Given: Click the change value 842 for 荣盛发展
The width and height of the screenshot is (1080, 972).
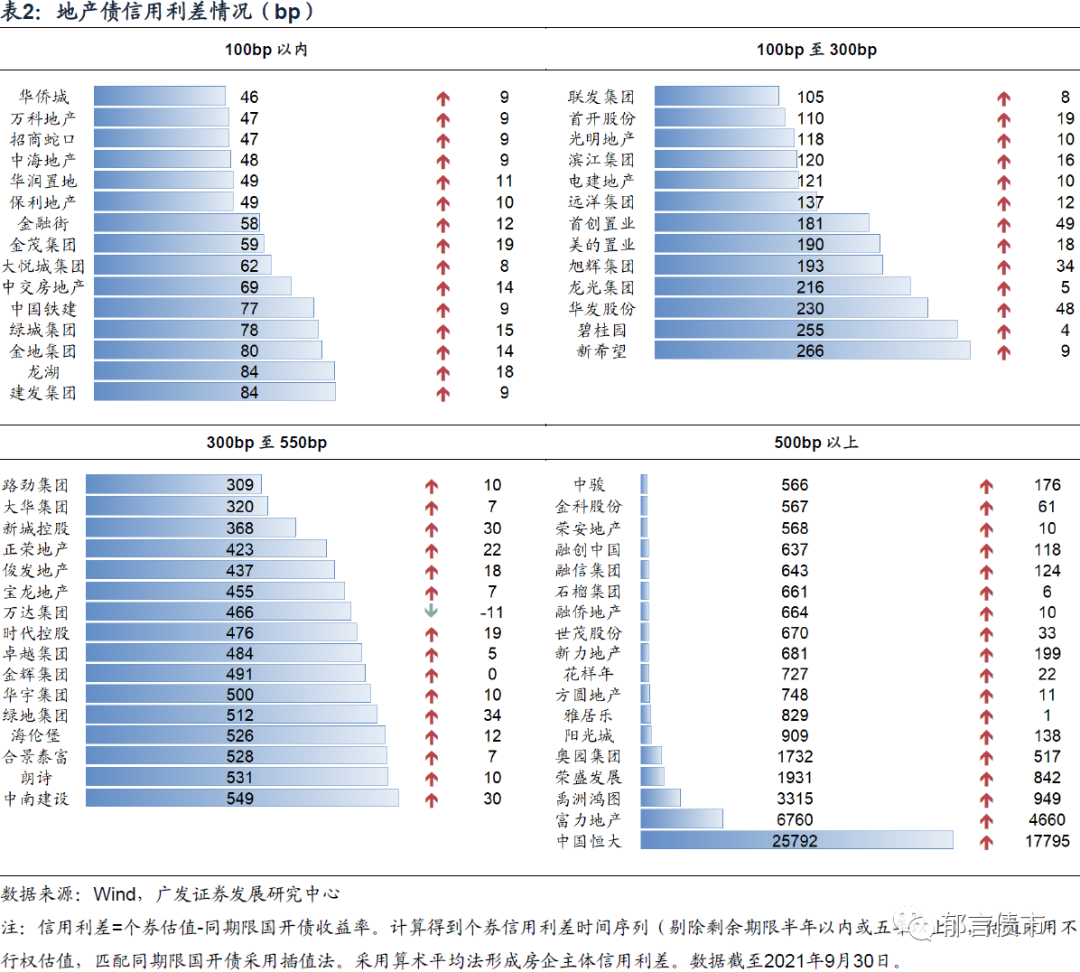Looking at the screenshot, I should (1047, 778).
